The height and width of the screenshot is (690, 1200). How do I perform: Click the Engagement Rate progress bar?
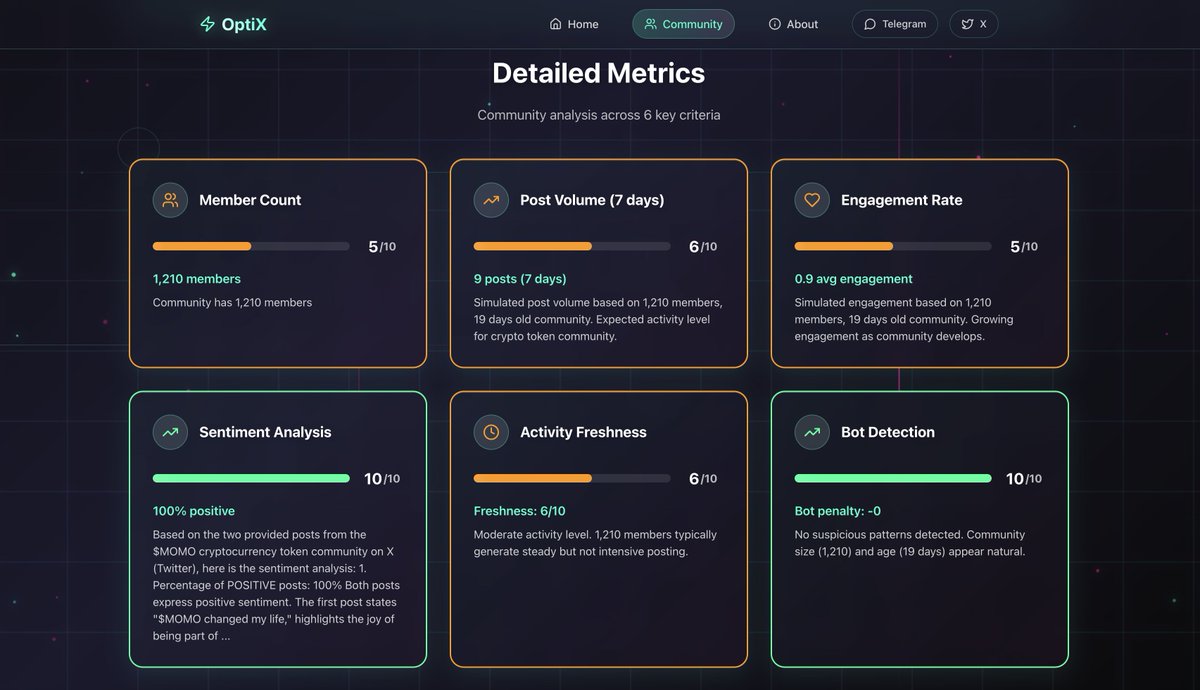click(x=893, y=246)
